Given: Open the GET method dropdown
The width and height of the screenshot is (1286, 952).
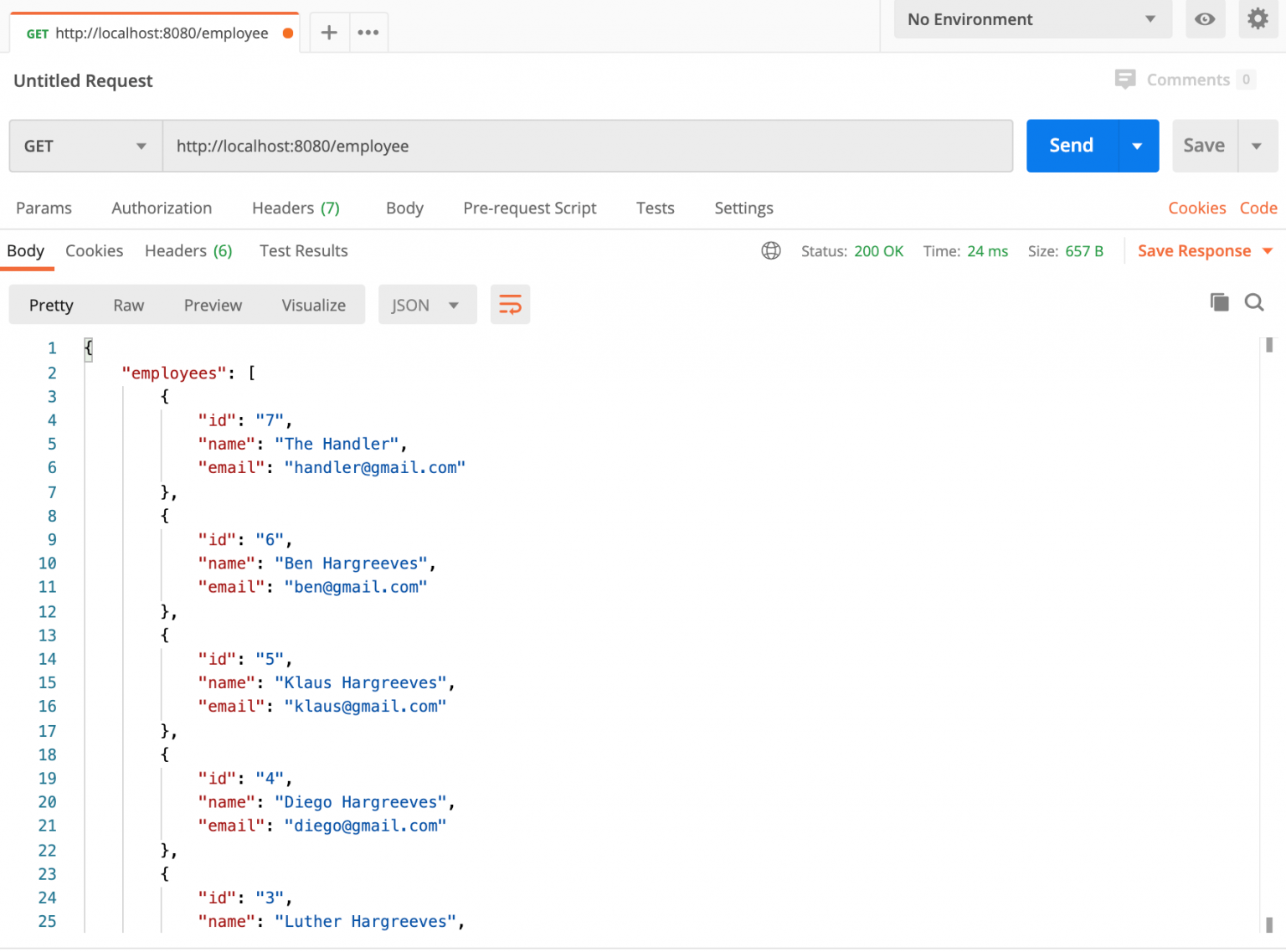Looking at the screenshot, I should [85, 146].
